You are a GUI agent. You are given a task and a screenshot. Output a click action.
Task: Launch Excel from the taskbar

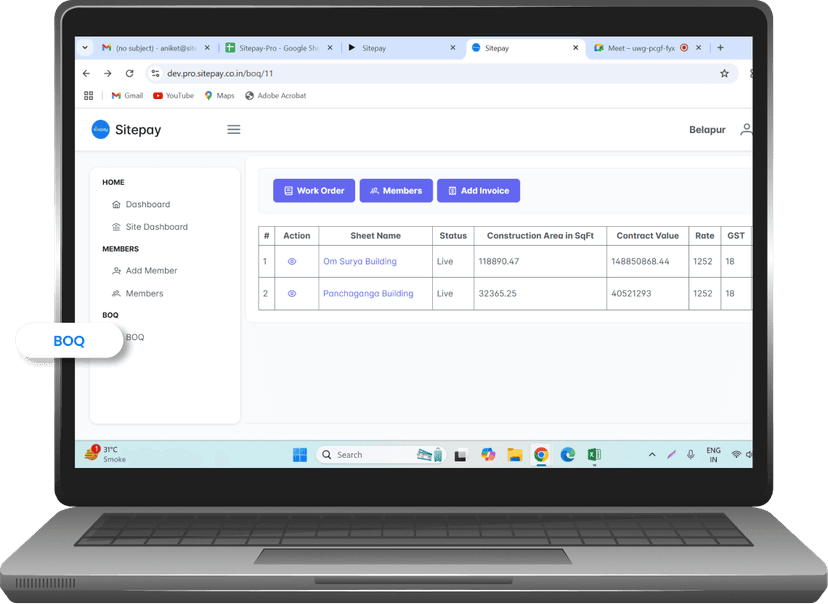click(x=594, y=455)
